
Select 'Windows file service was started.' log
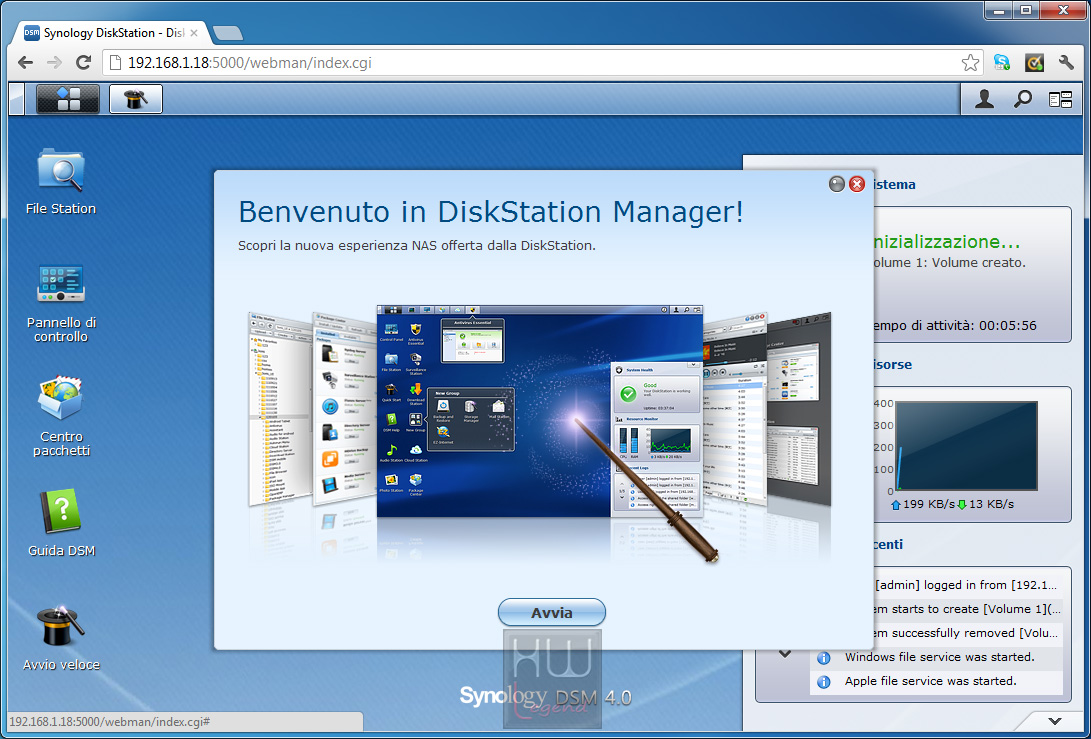(939, 657)
